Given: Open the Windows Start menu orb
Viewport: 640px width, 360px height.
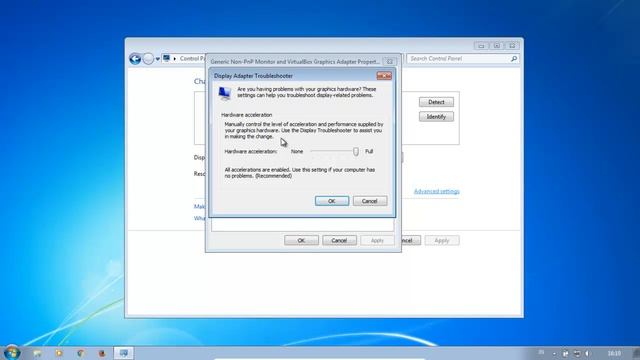Looking at the screenshot, I should click(x=11, y=353).
